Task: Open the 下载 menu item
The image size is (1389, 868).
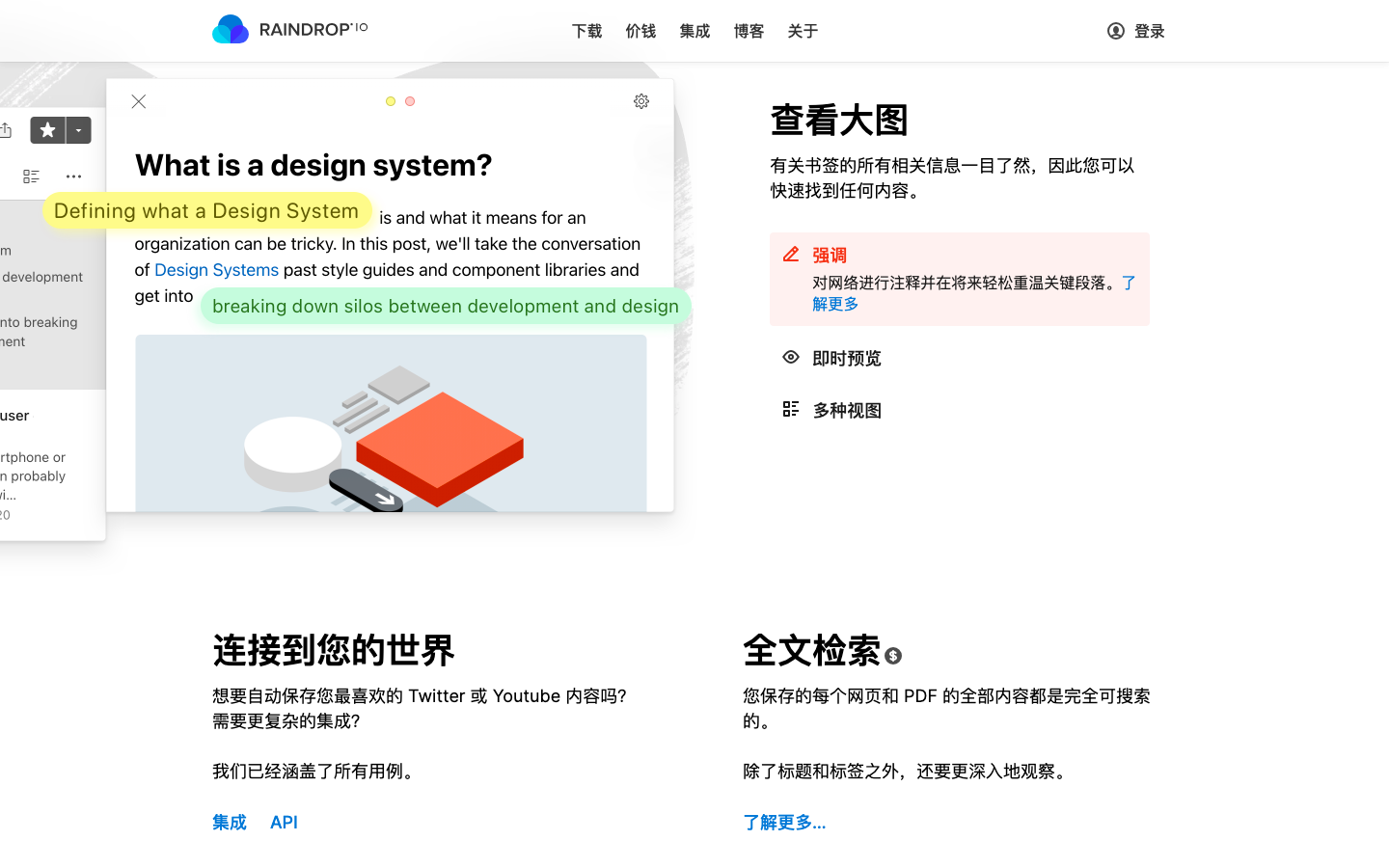Action: click(x=586, y=31)
